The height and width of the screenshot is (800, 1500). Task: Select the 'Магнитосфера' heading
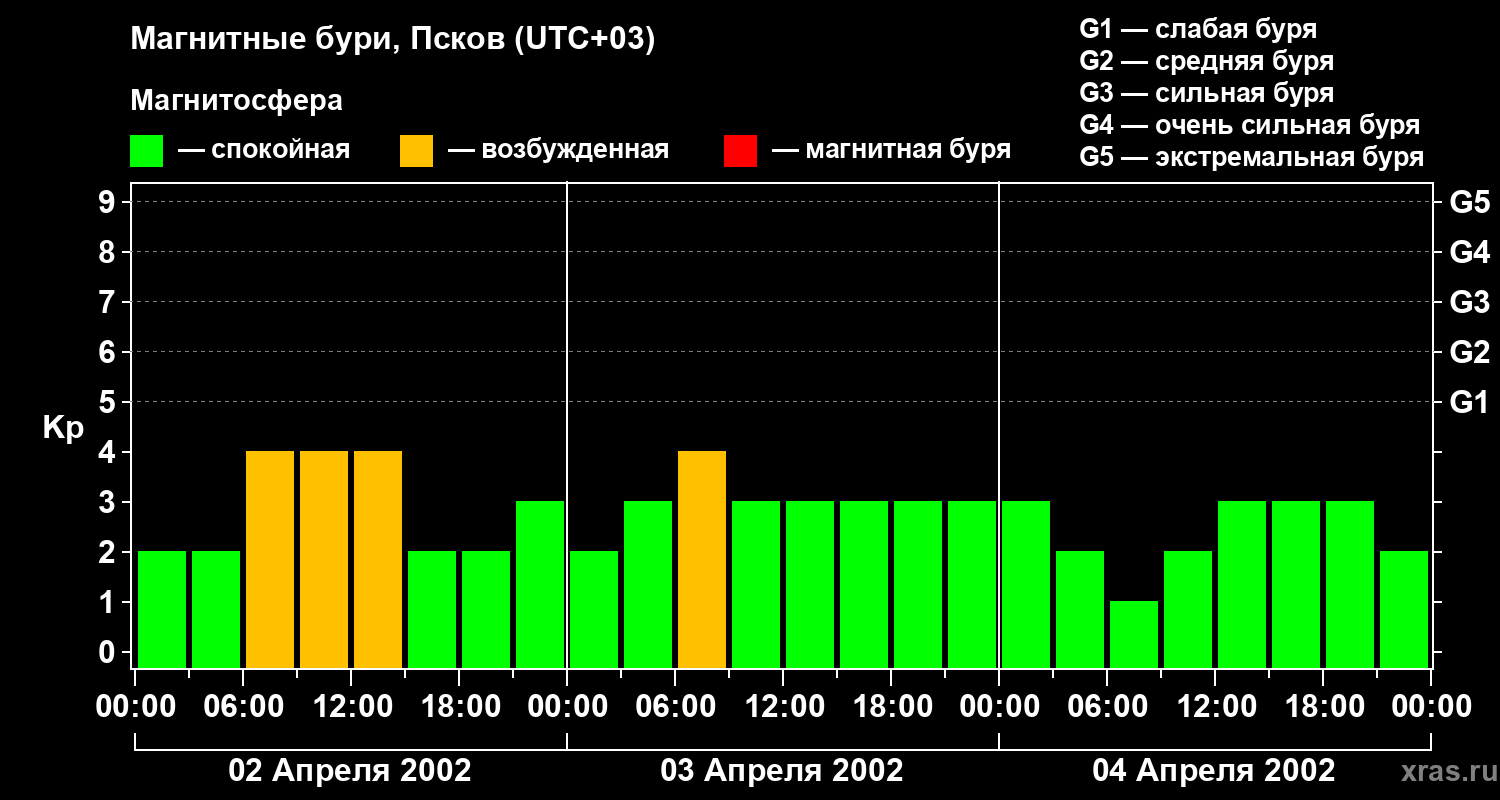(x=236, y=101)
